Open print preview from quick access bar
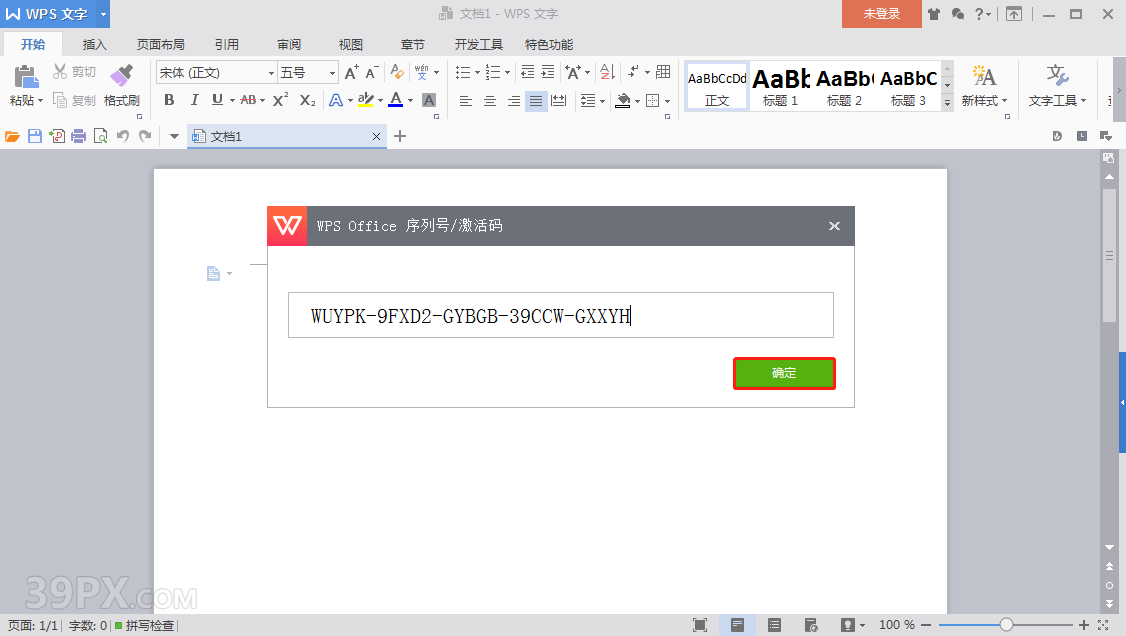Screen dimensions: 1126x636 [x=101, y=136]
